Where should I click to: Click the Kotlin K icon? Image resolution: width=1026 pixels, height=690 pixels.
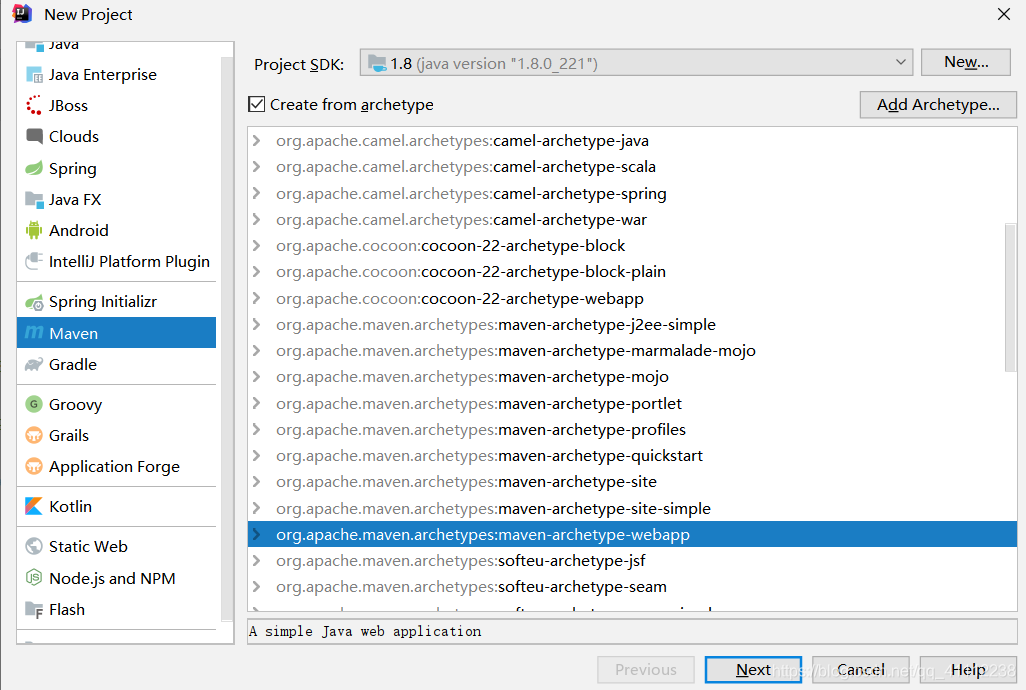click(34, 506)
